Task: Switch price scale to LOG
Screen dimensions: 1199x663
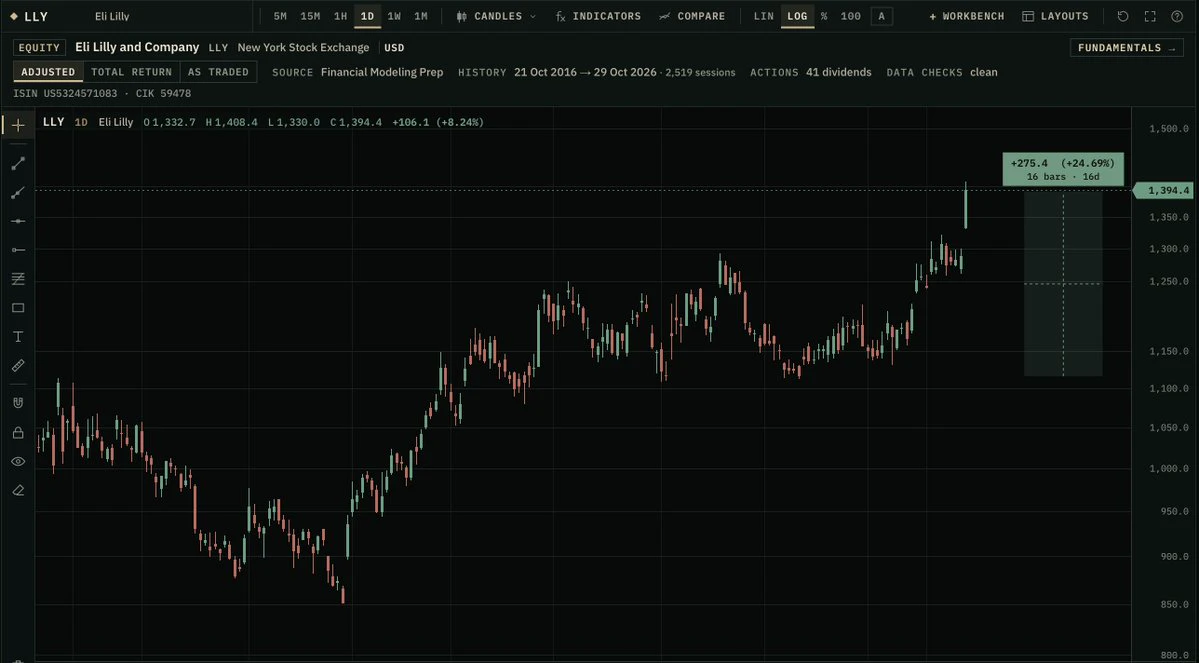Action: [x=797, y=16]
